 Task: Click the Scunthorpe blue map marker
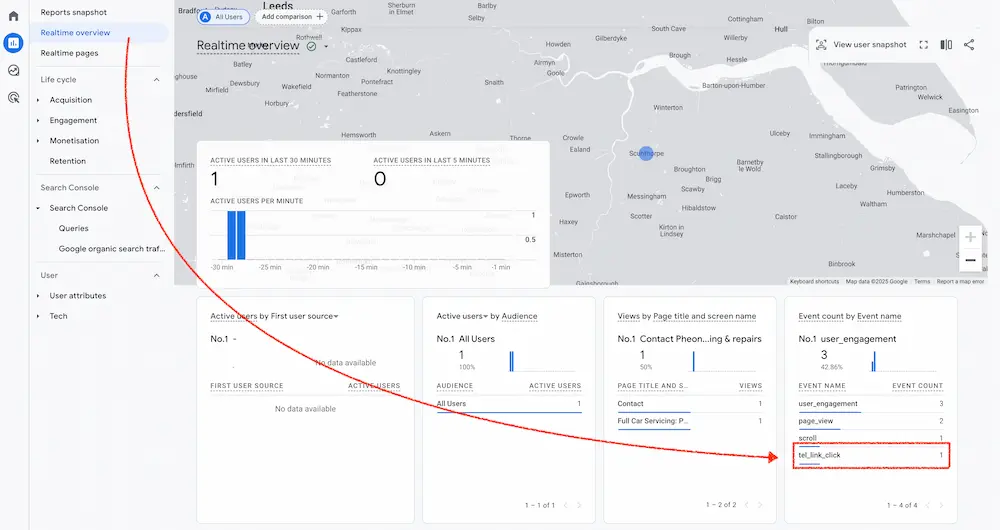point(646,154)
